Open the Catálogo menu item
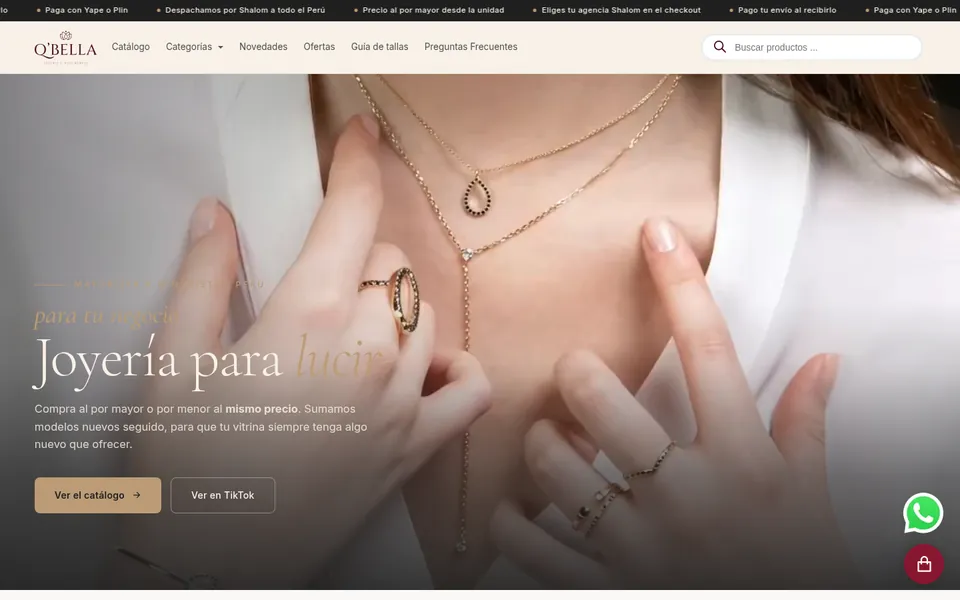 [x=130, y=47]
